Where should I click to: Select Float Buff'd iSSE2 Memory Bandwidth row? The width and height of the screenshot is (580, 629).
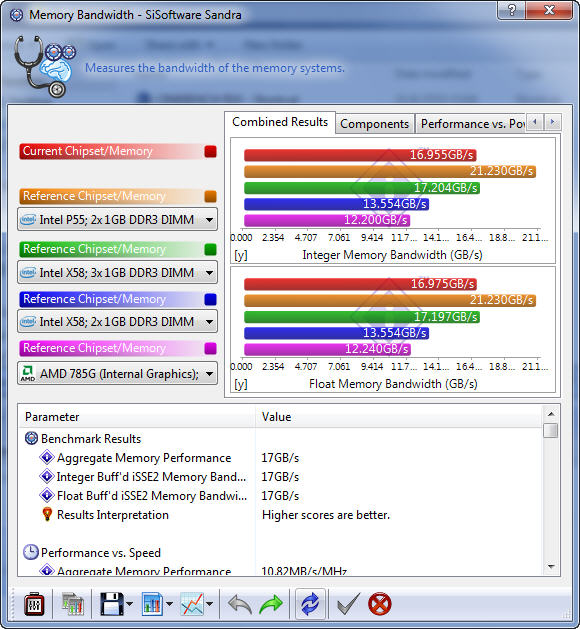[281, 496]
